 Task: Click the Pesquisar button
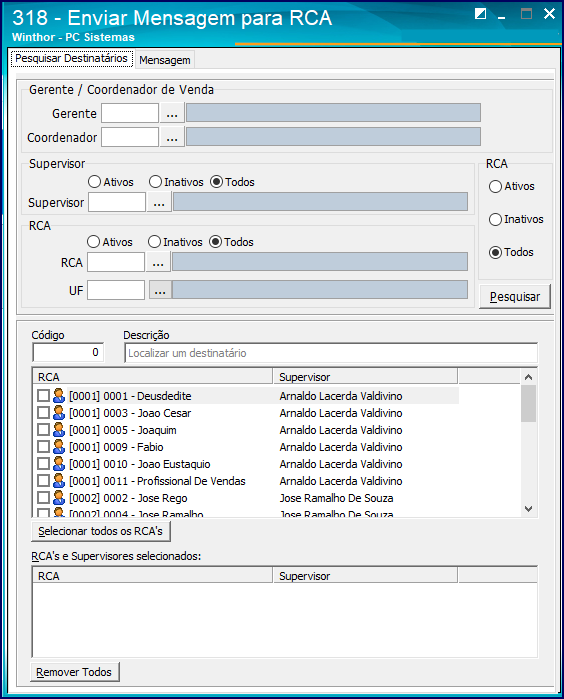coord(515,296)
